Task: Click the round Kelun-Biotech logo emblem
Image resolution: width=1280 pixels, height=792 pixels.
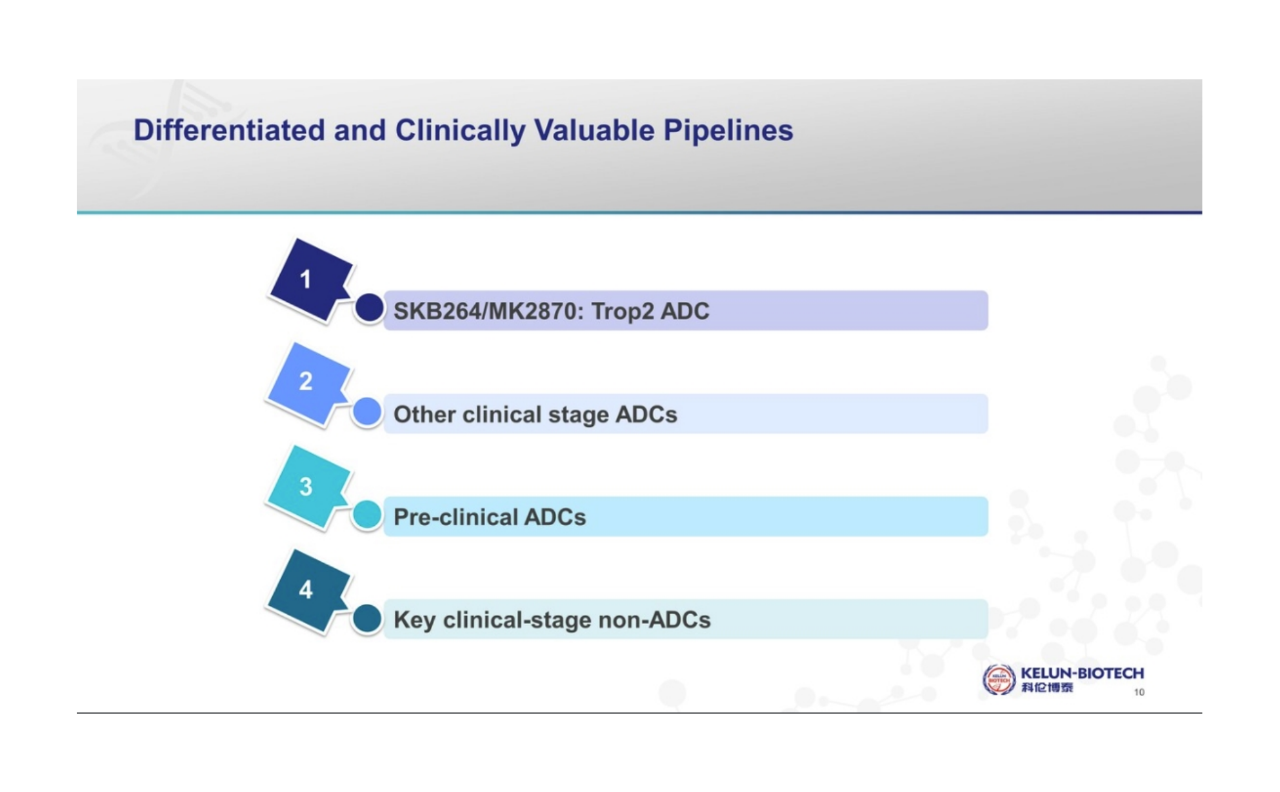Action: point(999,680)
